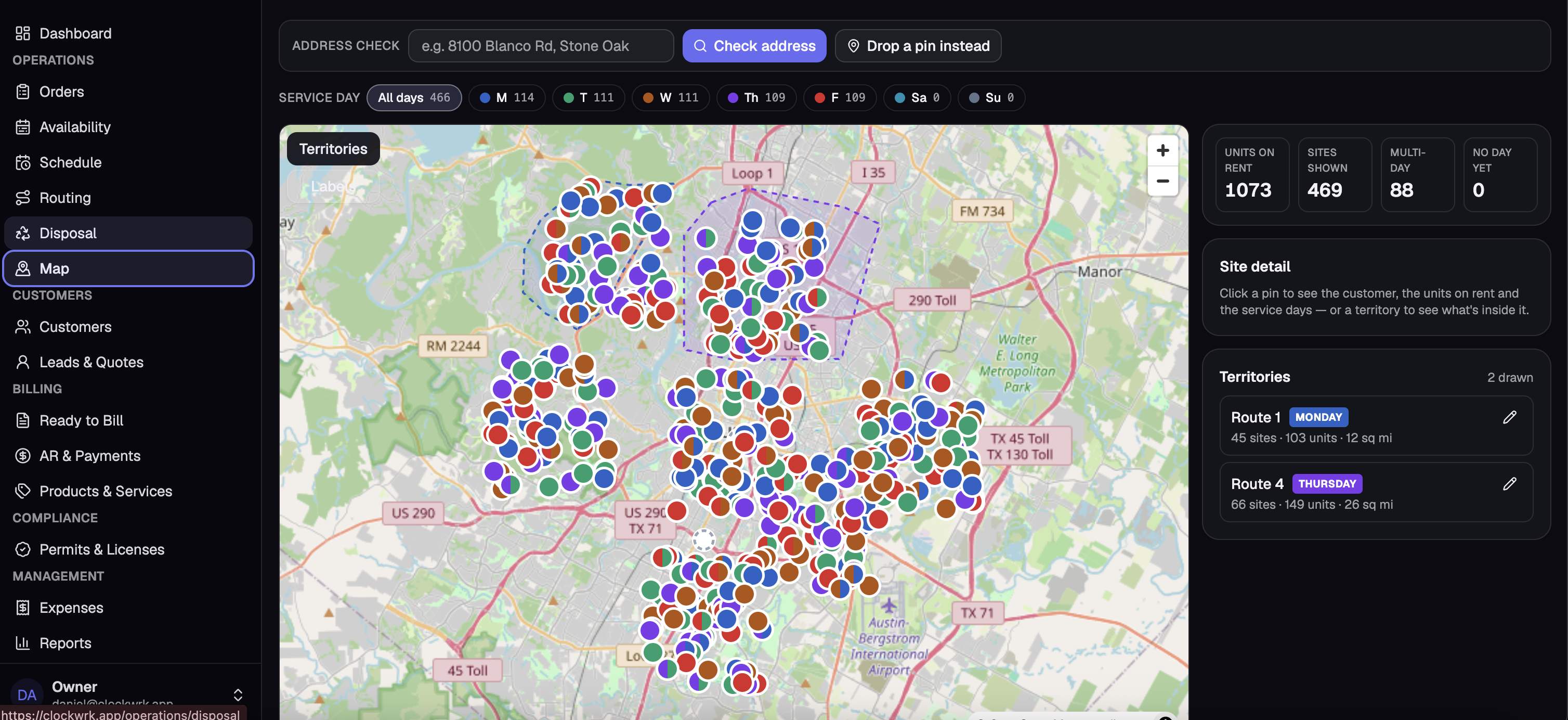Click the Check address button

tap(754, 46)
